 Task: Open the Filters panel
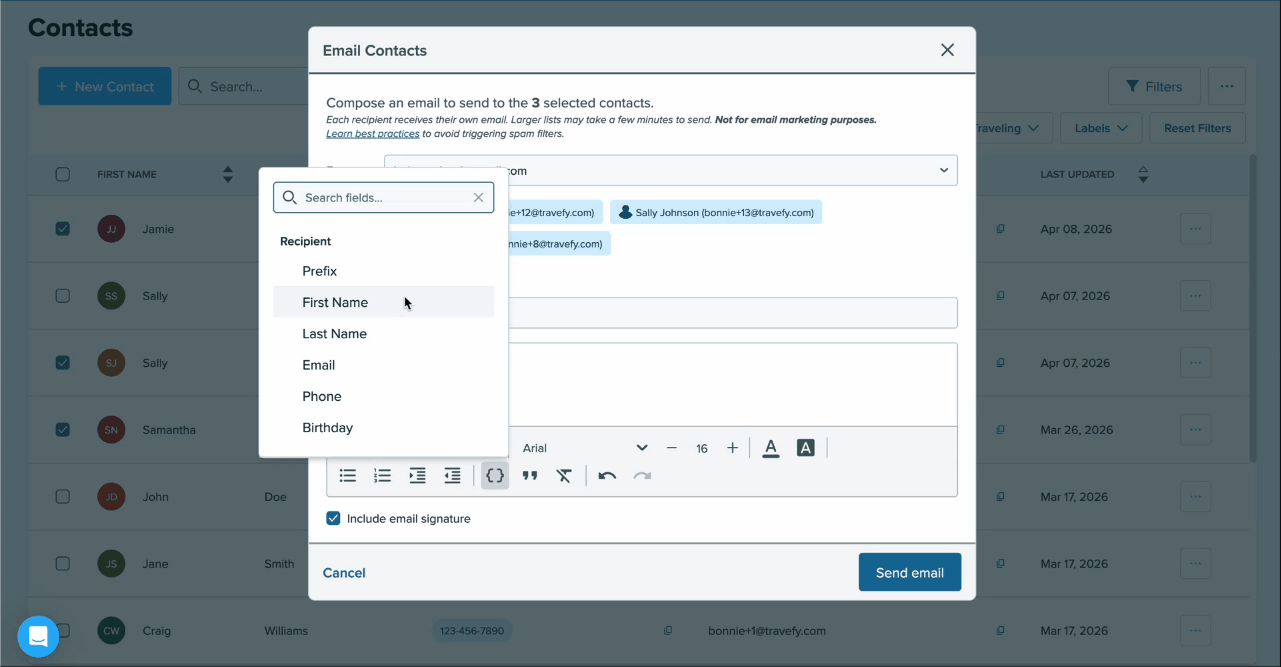(x=1154, y=86)
